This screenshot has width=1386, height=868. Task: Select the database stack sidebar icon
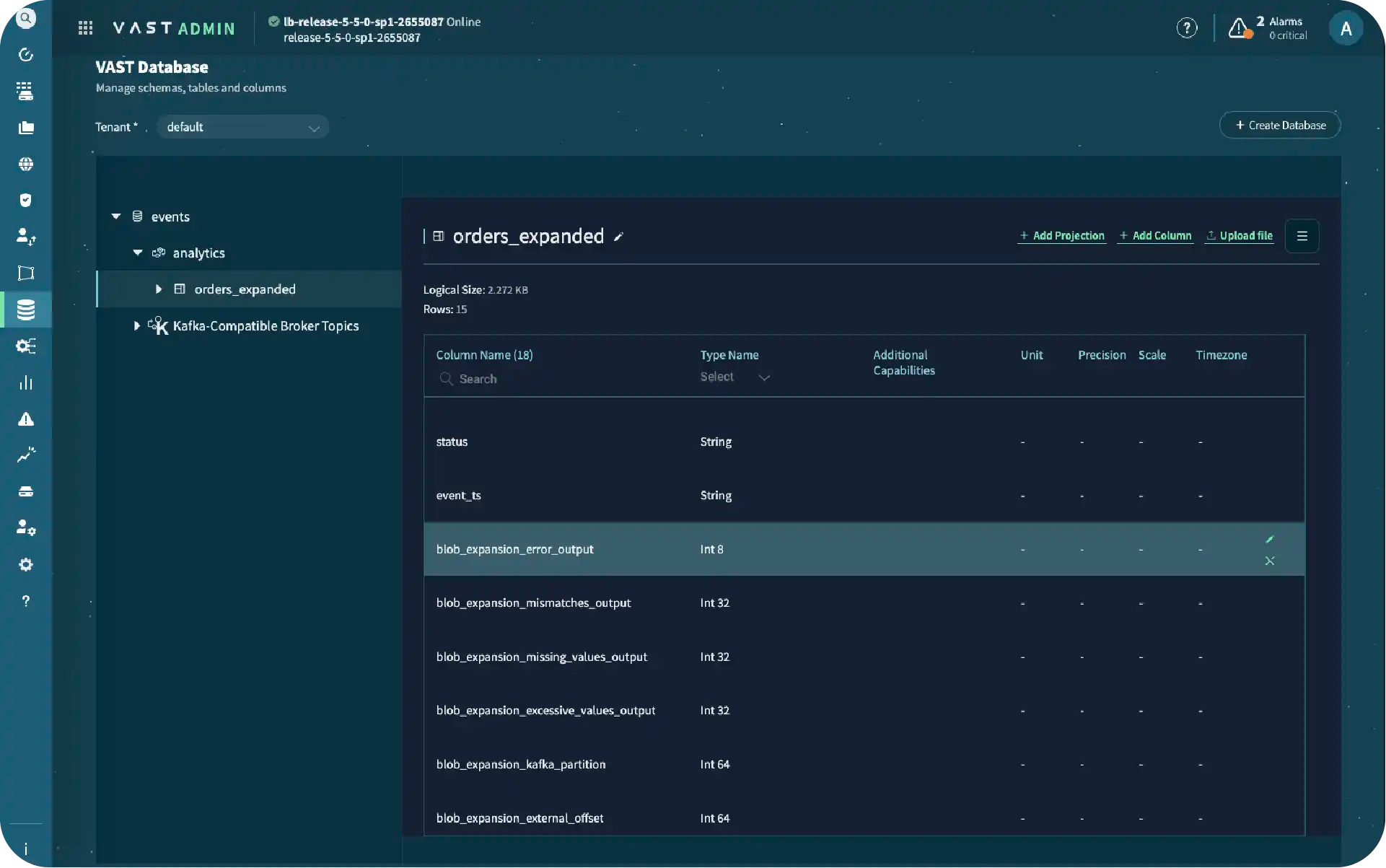point(26,310)
